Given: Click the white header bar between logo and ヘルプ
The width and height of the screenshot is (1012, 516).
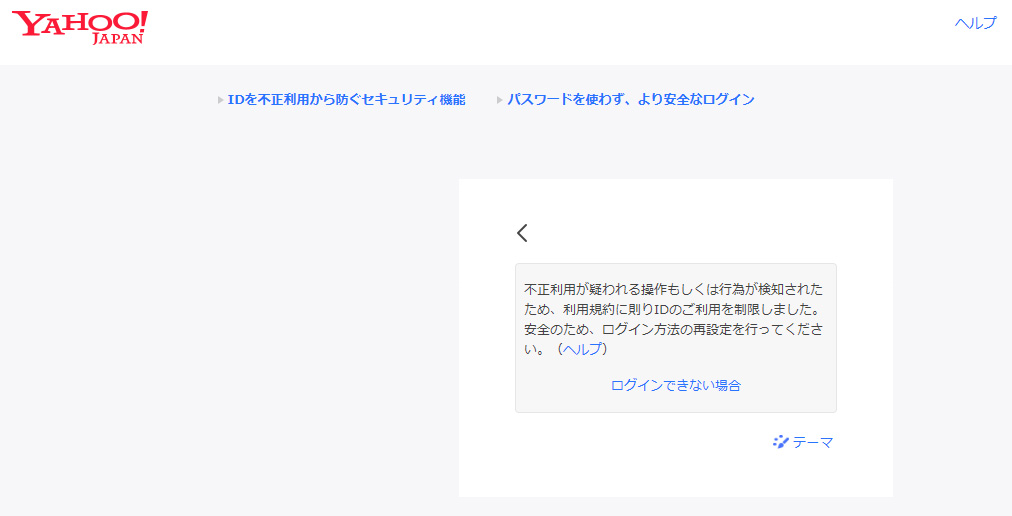Looking at the screenshot, I should (550, 30).
